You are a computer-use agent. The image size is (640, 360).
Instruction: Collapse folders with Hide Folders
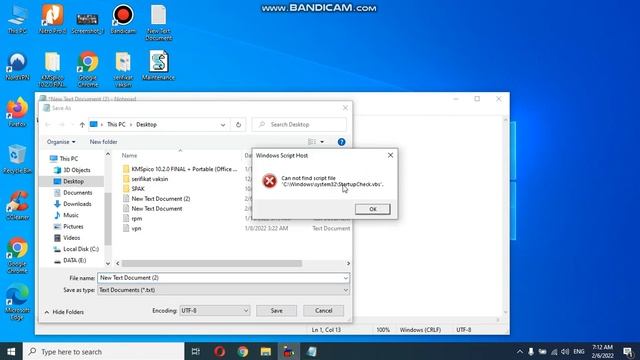click(x=64, y=312)
